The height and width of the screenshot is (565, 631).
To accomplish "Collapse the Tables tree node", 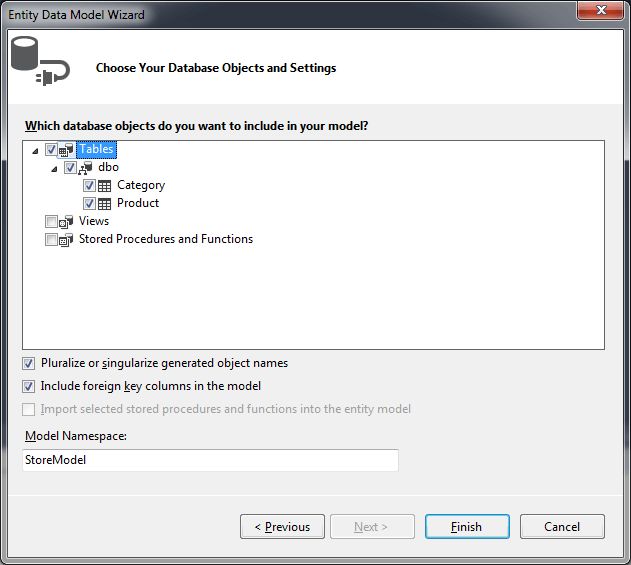I will [35, 151].
